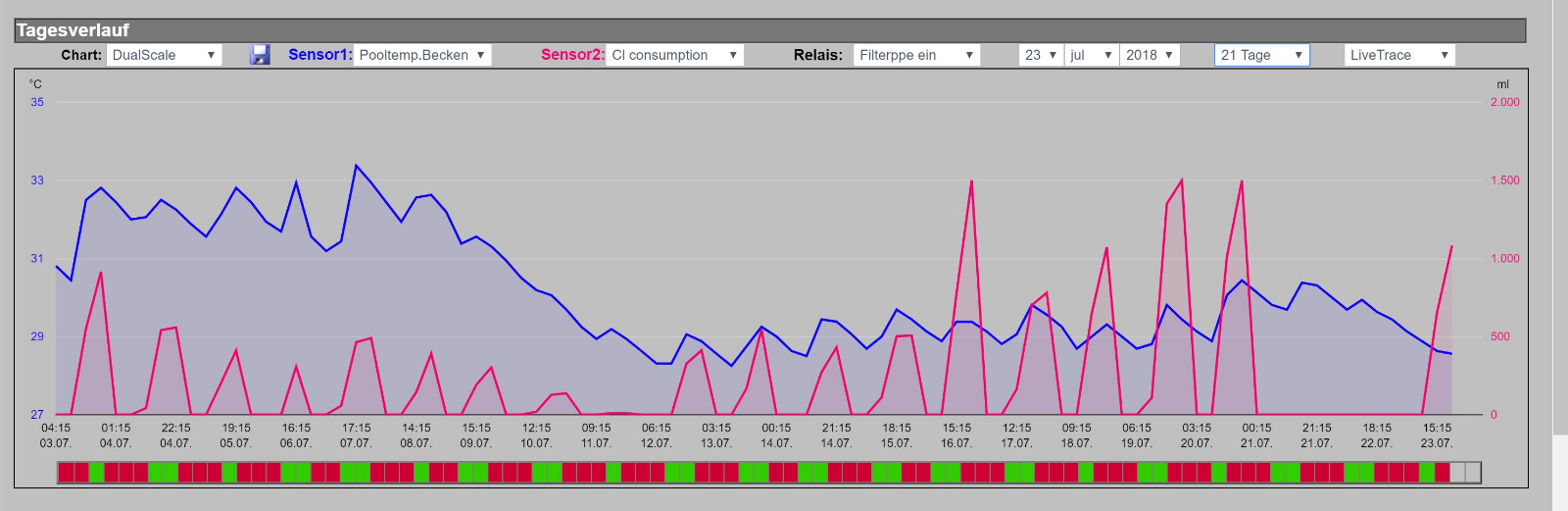Viewport: 1568px width, 511px height.
Task: Click the 09:15 11.07. time label
Action: tap(596, 435)
